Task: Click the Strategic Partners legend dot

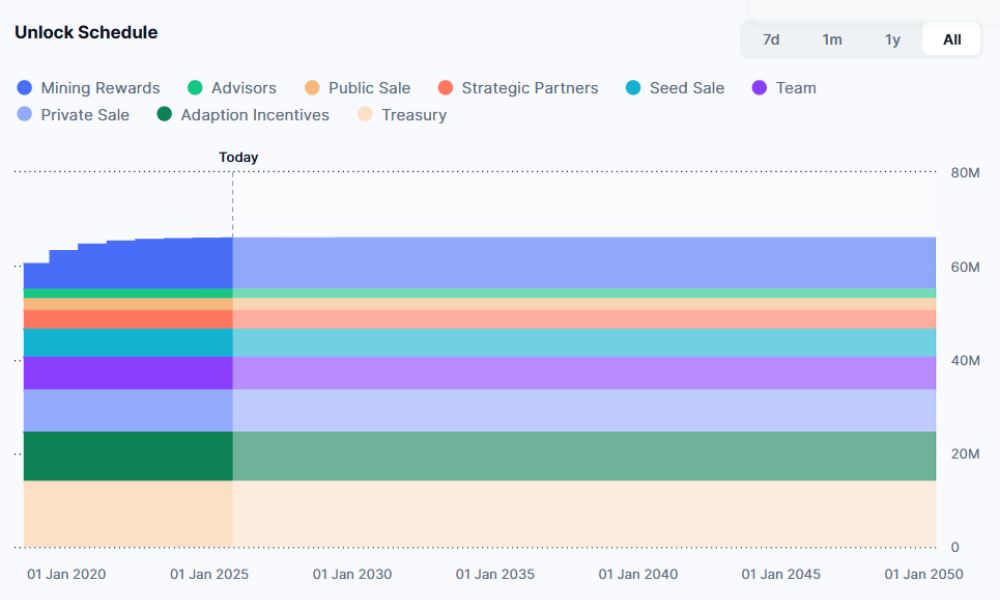Action: click(445, 88)
